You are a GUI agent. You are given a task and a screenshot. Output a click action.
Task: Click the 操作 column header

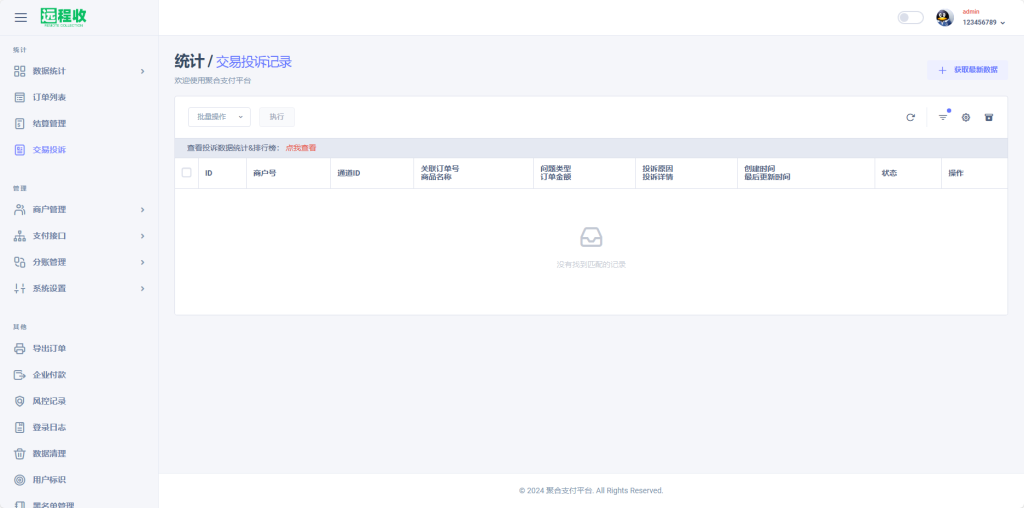pyautogui.click(x=956, y=173)
